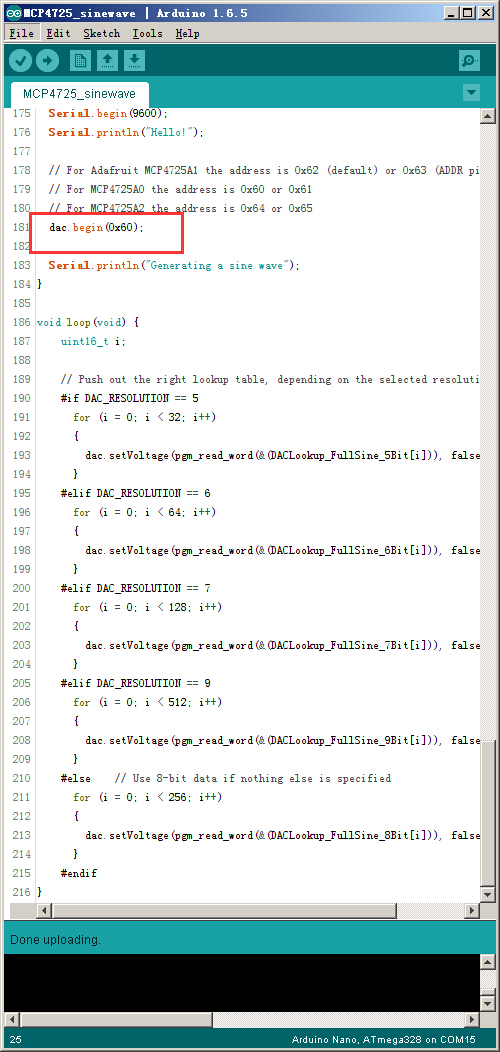This screenshot has height=1052, width=500.
Task: Open a sketch with the Open icon
Action: [x=107, y=61]
